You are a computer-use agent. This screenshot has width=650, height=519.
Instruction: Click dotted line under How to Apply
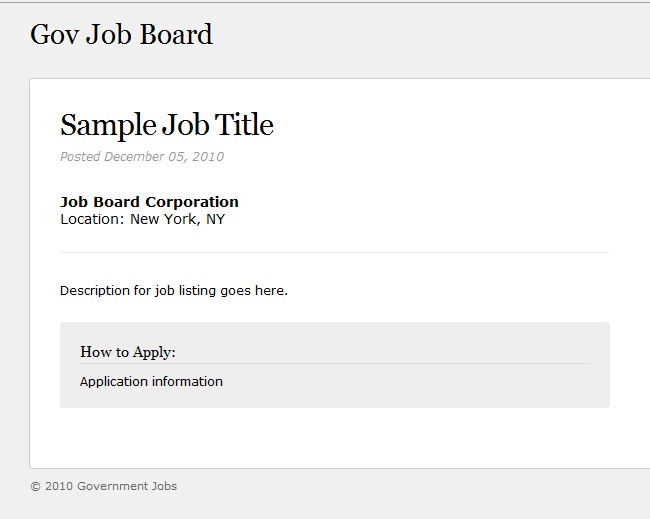334,364
